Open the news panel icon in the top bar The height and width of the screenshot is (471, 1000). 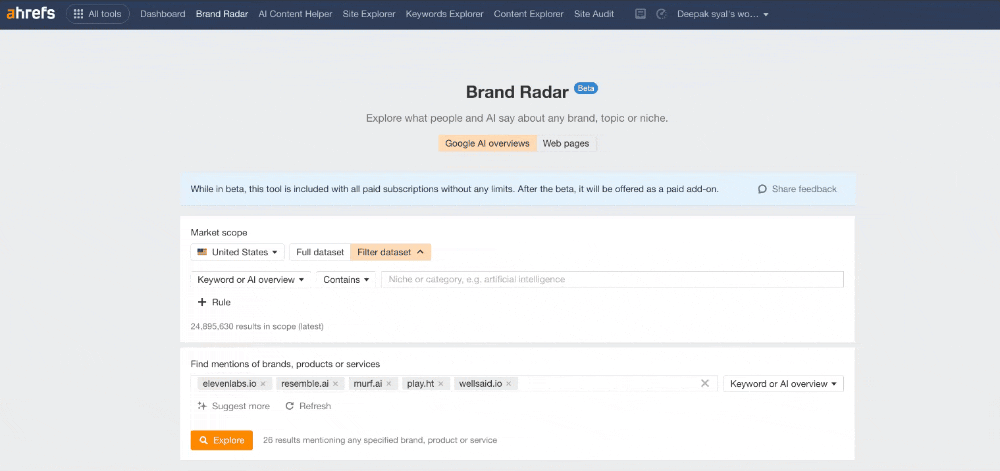(x=640, y=14)
